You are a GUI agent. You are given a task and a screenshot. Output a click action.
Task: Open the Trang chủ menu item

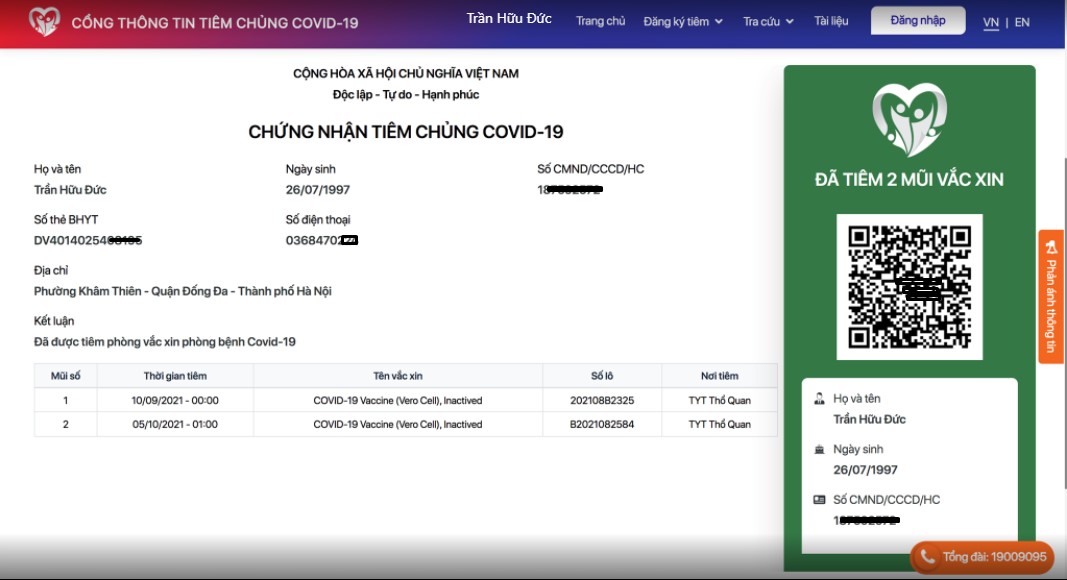pyautogui.click(x=601, y=21)
